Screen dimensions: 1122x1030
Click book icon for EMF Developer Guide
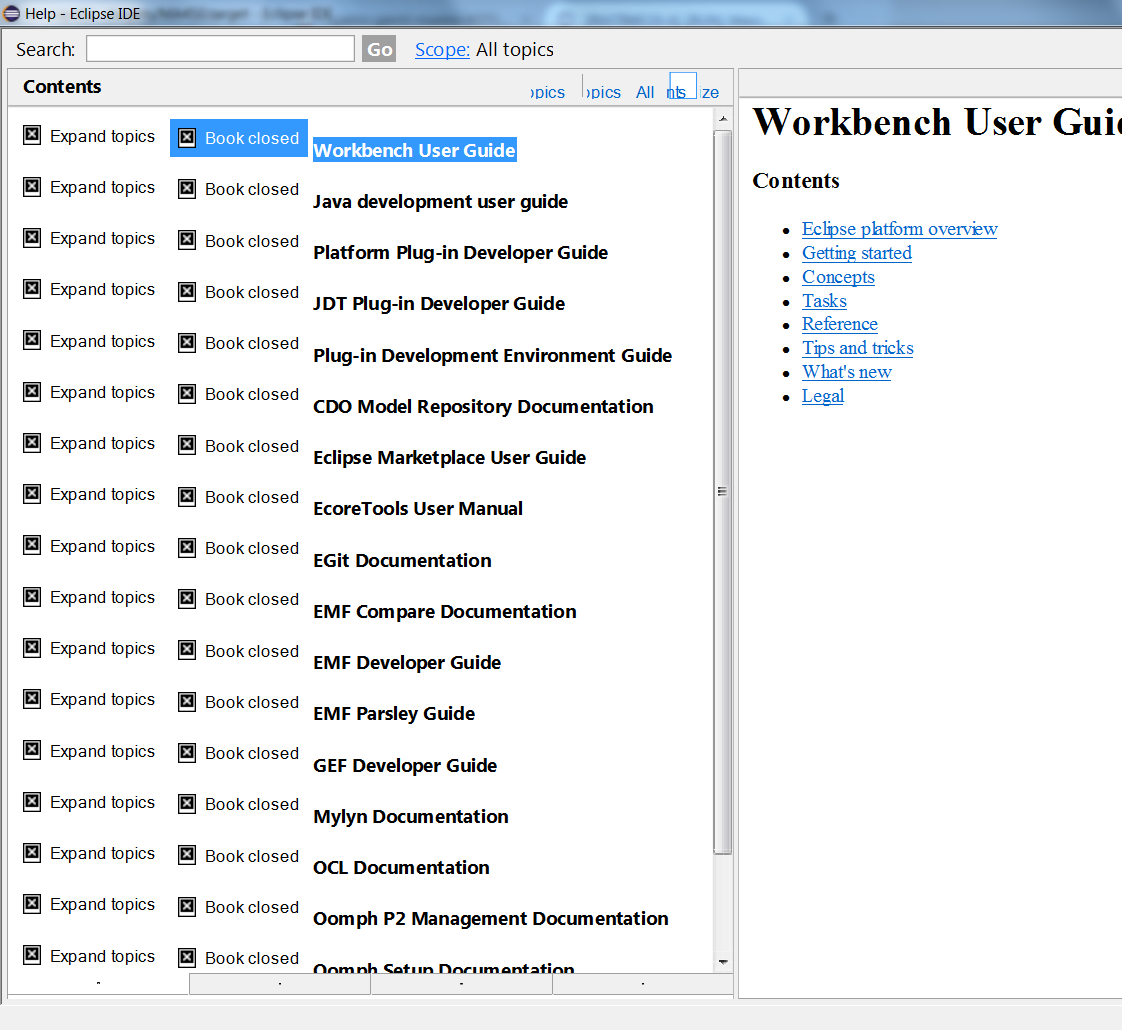pyautogui.click(x=187, y=651)
